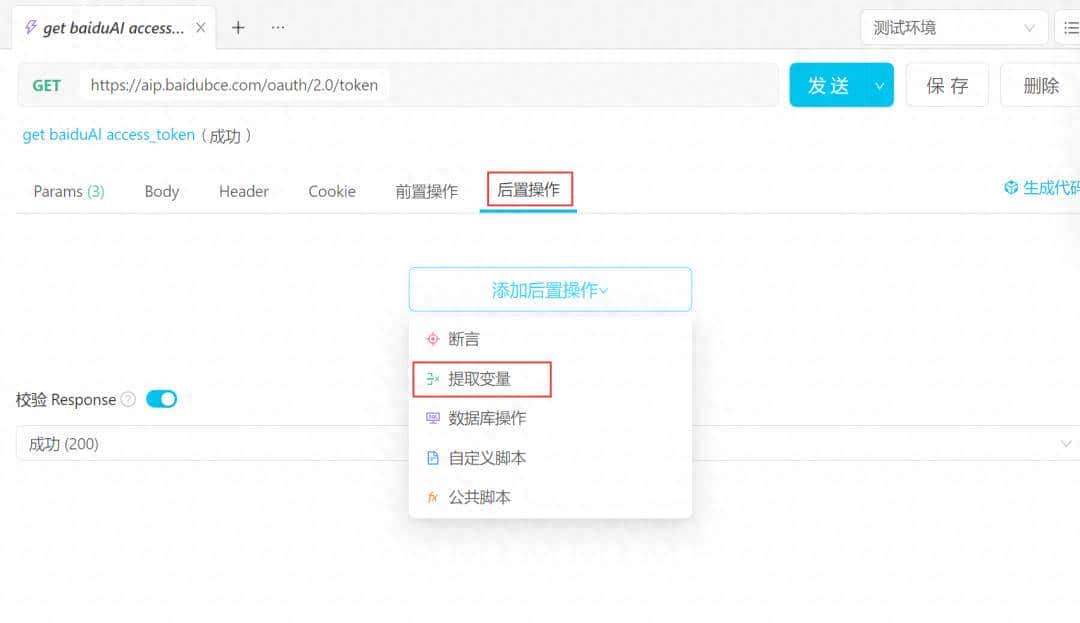Click the fx icon beside 公共脚本
The width and height of the screenshot is (1080, 623).
pyautogui.click(x=432, y=496)
